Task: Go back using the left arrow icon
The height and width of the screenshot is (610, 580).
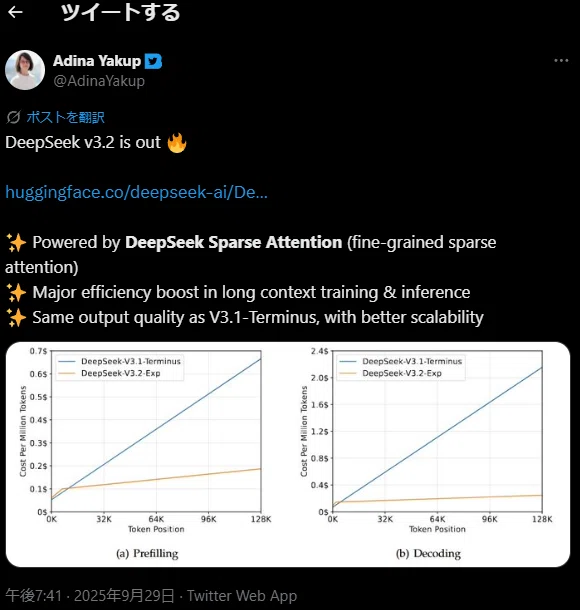Action: (15, 12)
